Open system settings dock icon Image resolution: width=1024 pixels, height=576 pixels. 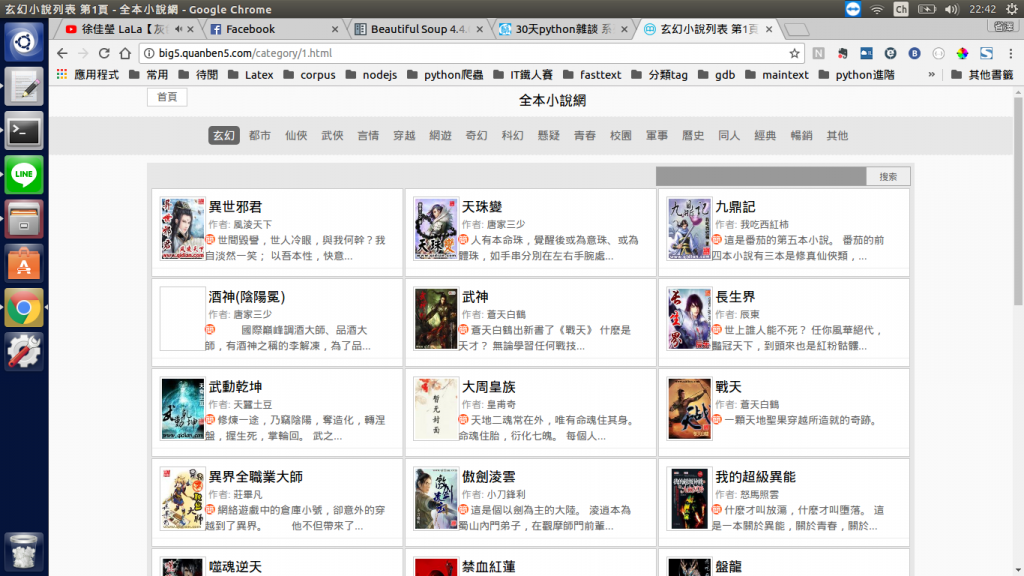(x=24, y=352)
